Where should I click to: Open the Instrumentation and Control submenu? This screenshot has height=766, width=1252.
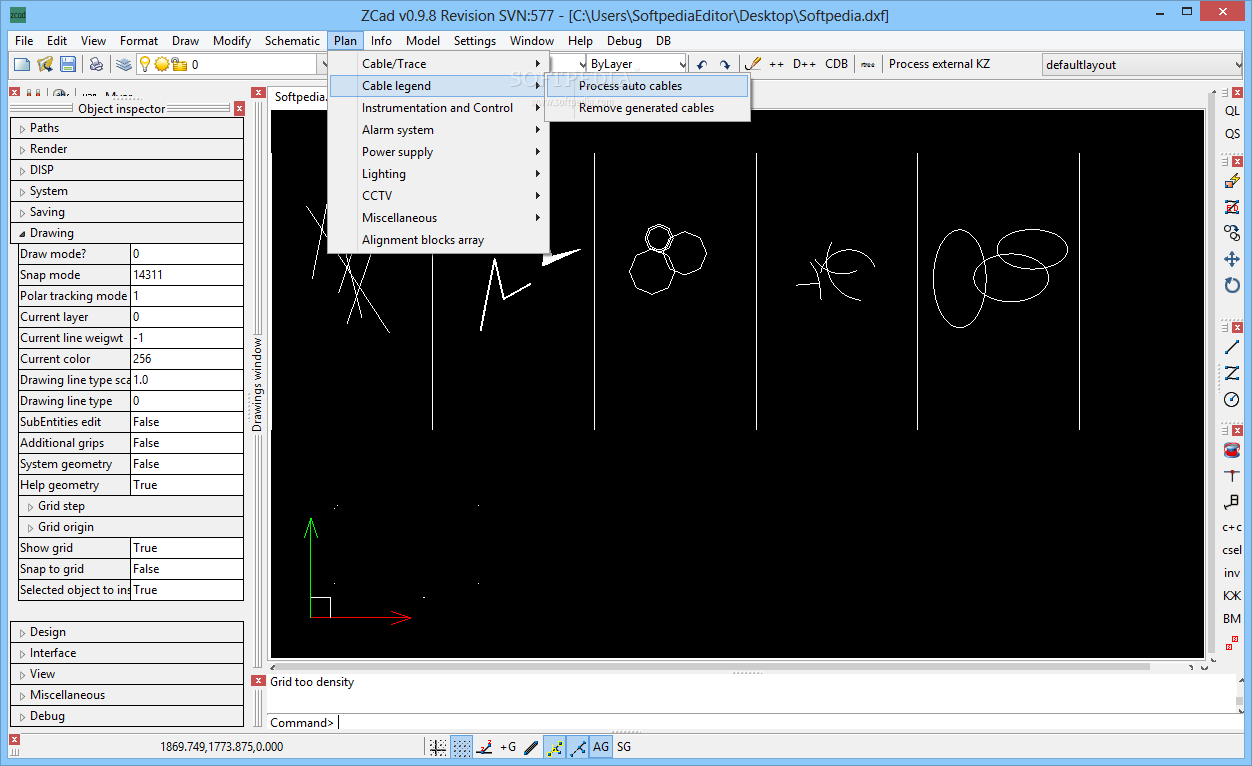click(x=439, y=108)
